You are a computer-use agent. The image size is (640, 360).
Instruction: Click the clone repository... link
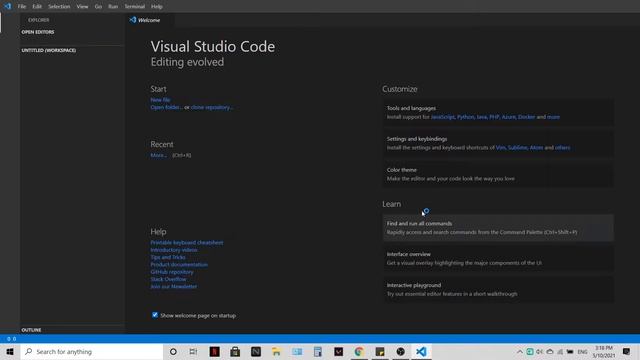coord(212,107)
